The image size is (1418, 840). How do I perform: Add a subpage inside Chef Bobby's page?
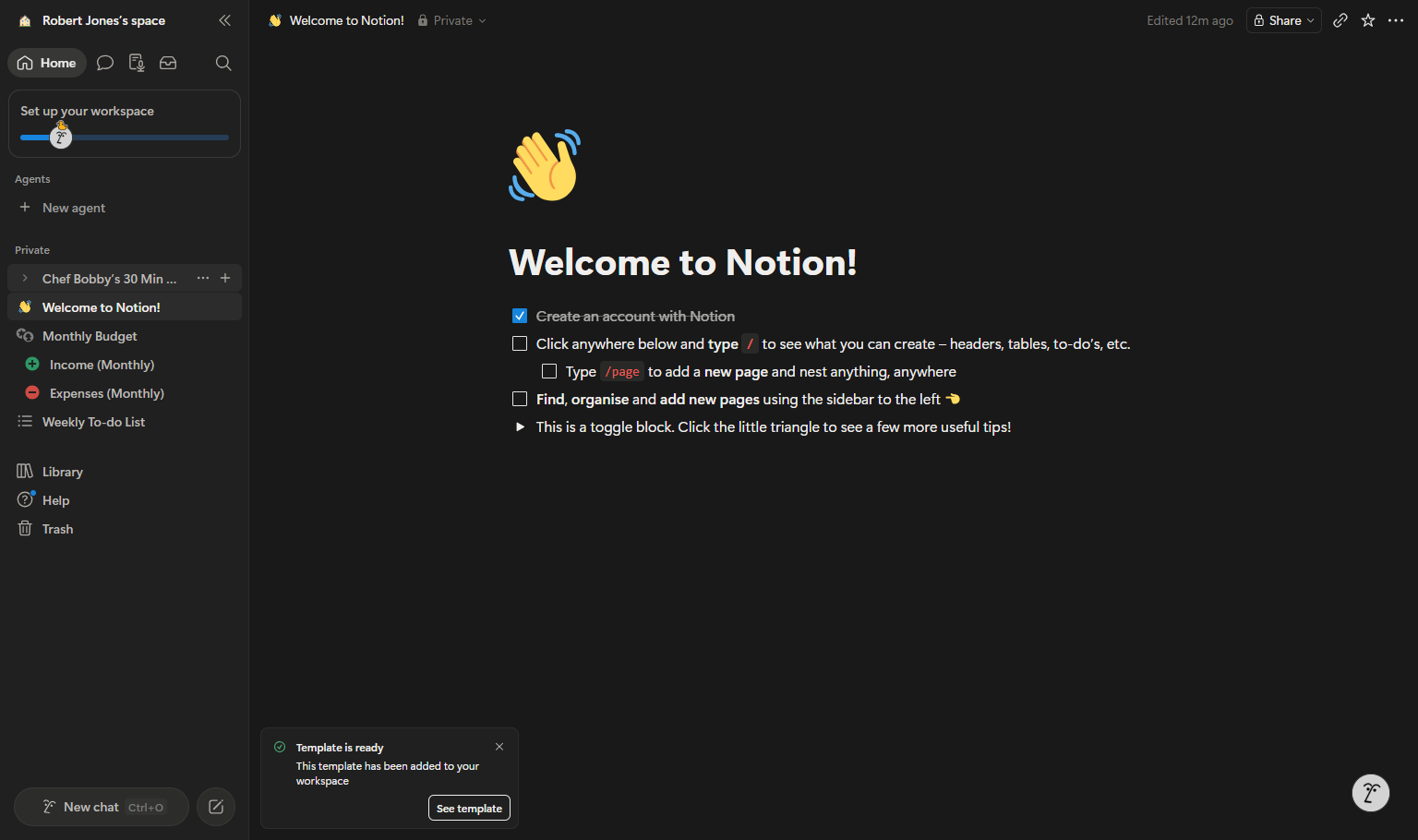click(x=225, y=278)
